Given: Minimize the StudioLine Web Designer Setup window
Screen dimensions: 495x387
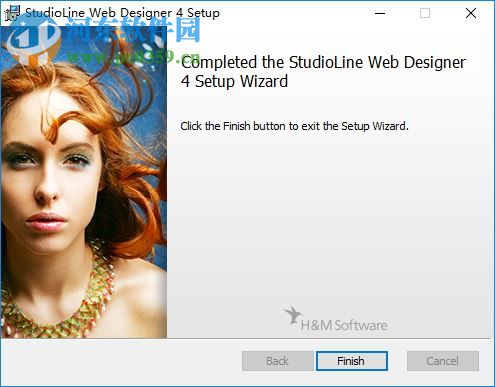Looking at the screenshot, I should [x=380, y=13].
